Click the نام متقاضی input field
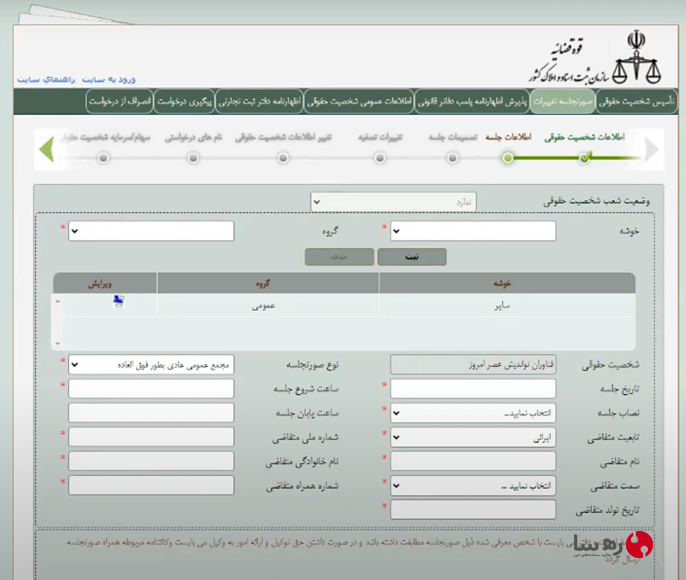Image resolution: width=686 pixels, height=580 pixels. (x=473, y=461)
